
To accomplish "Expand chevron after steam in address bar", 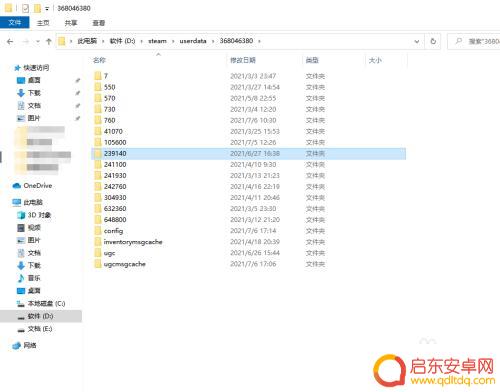I will [x=173, y=41].
